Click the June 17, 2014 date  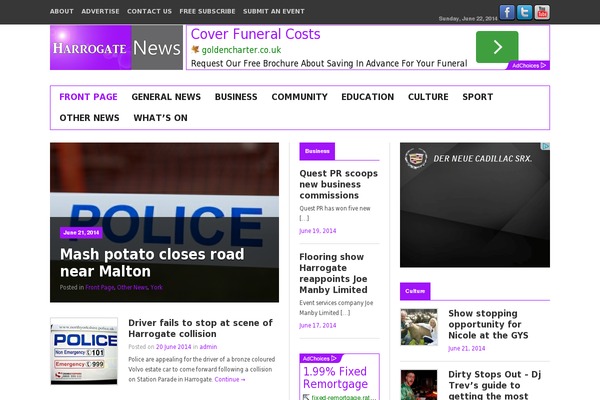tap(318, 325)
